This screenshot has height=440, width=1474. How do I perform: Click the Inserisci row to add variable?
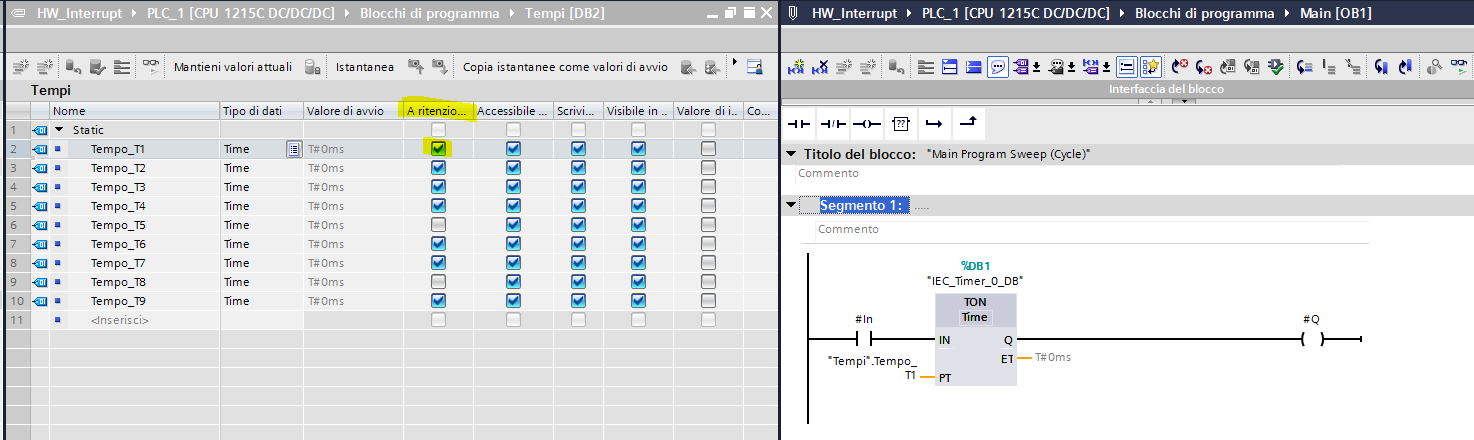[x=120, y=320]
